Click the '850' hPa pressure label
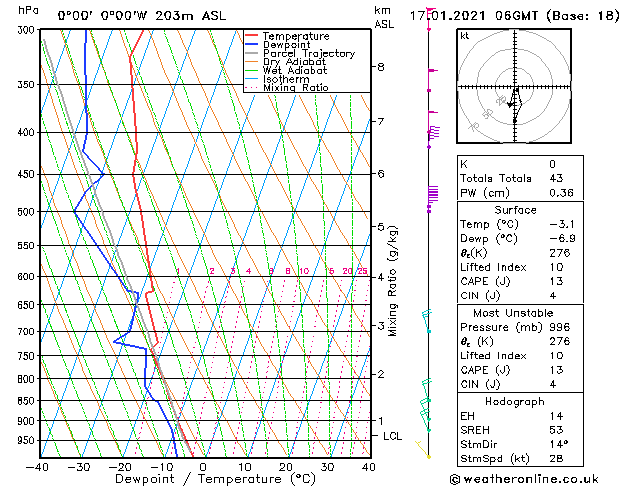 coord(28,401)
